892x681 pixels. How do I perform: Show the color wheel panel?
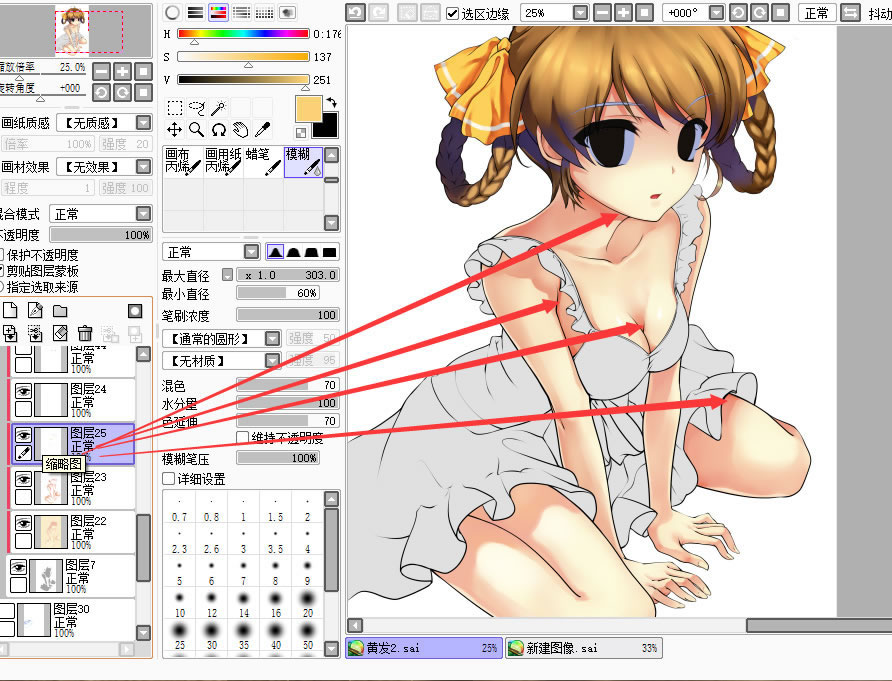(172, 13)
